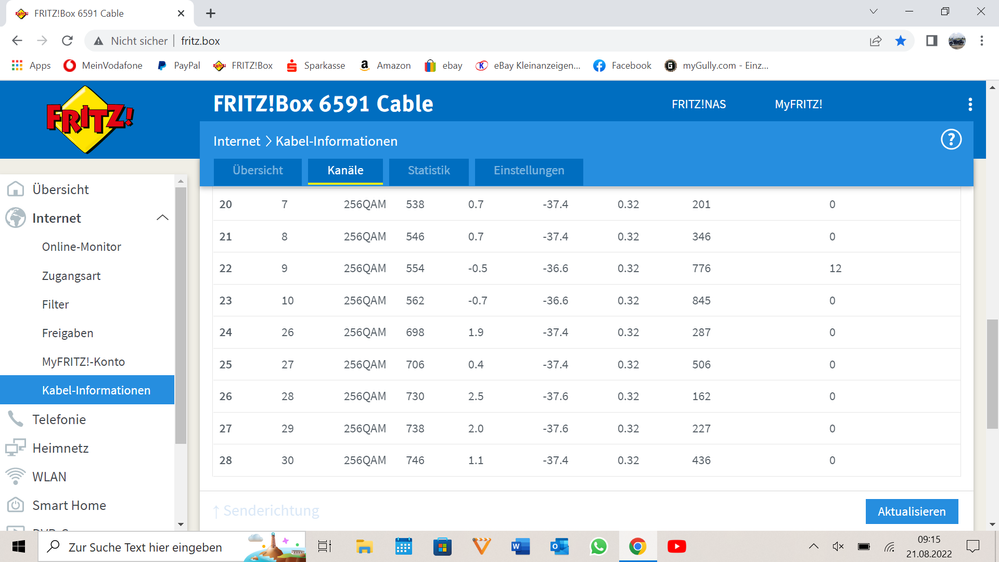This screenshot has height=562, width=999.
Task: Open the notification center icon
Action: [973, 547]
